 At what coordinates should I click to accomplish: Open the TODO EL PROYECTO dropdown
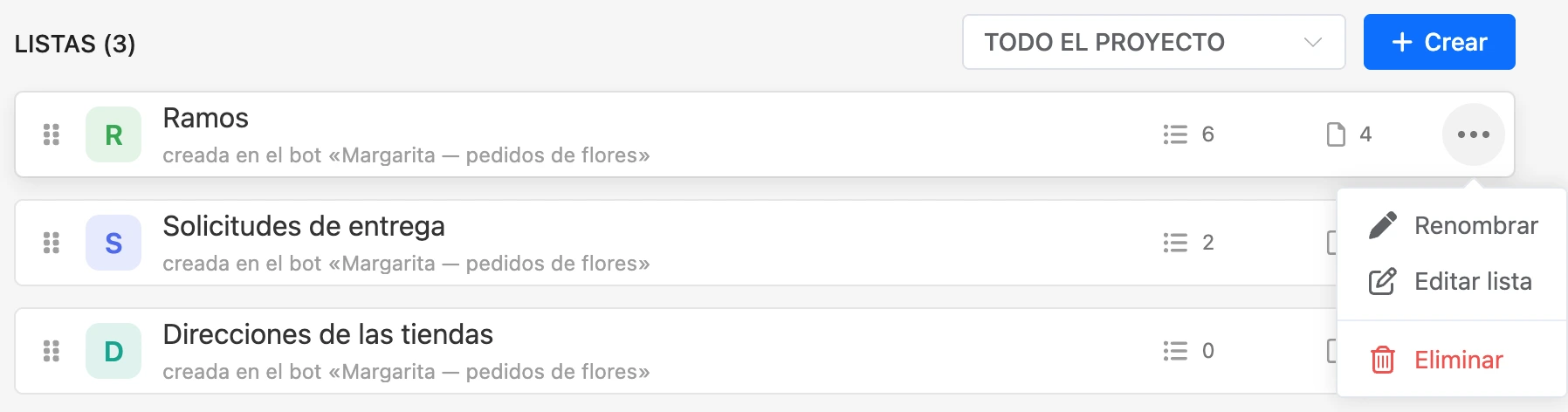pos(1153,42)
